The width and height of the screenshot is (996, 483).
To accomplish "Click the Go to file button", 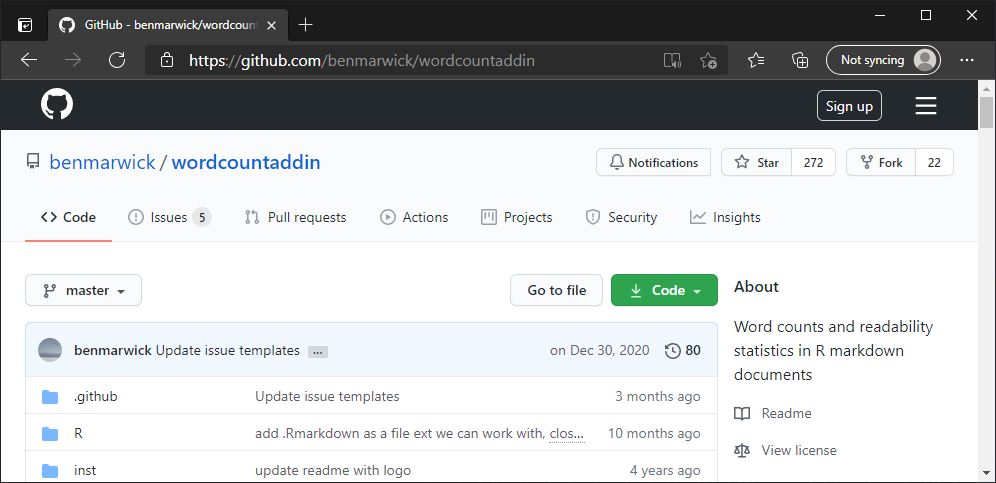I will [556, 290].
